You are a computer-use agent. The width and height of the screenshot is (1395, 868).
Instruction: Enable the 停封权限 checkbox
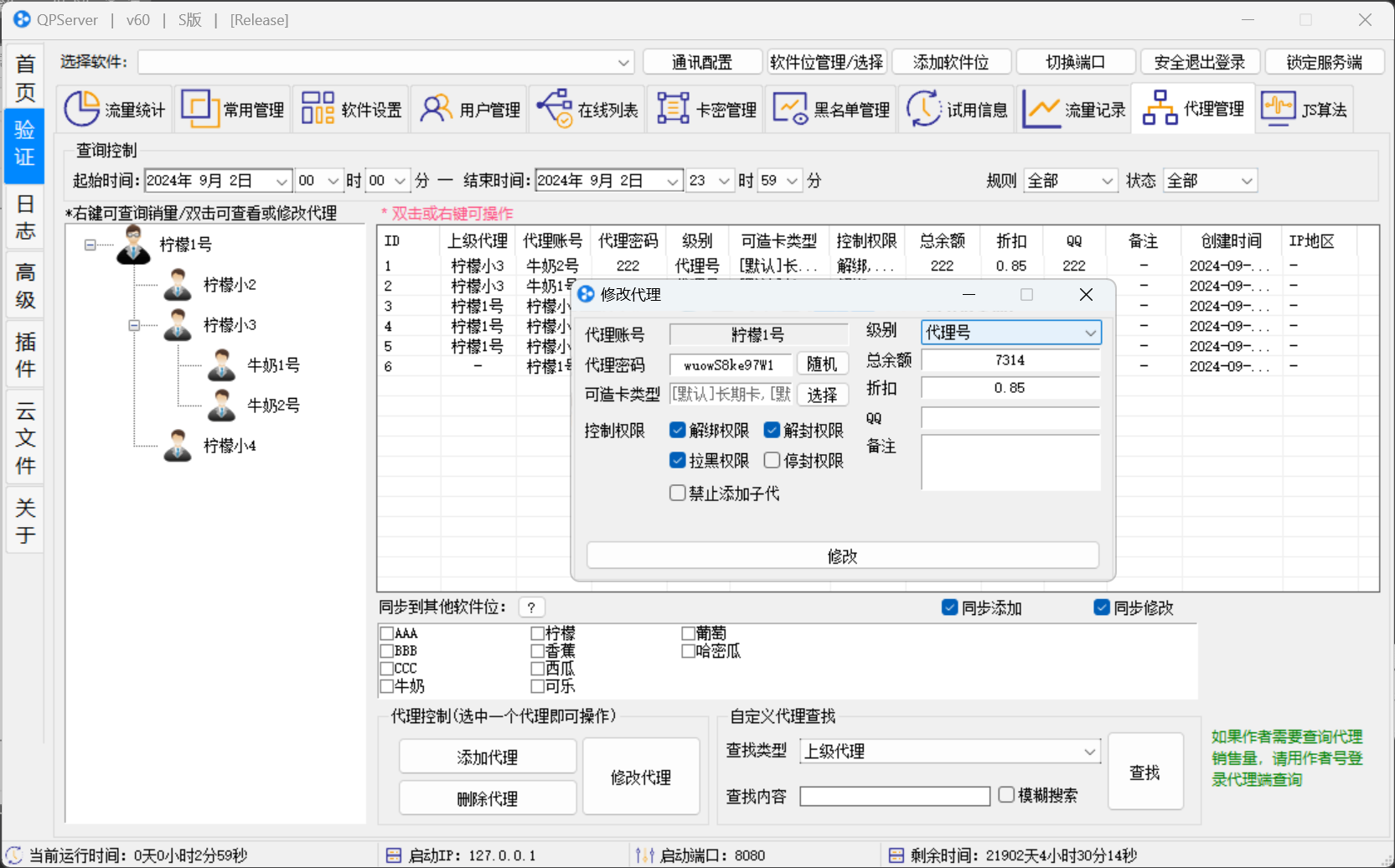coord(772,461)
